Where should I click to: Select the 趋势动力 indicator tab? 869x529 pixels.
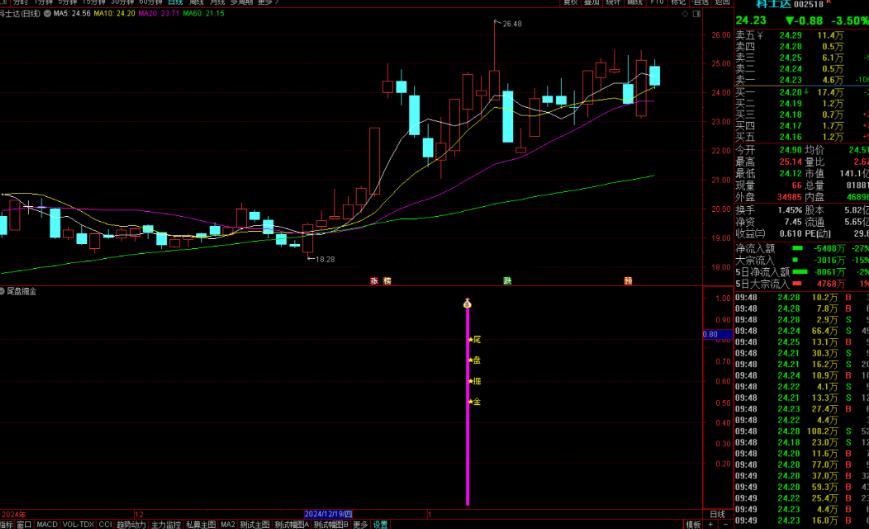pyautogui.click(x=131, y=524)
